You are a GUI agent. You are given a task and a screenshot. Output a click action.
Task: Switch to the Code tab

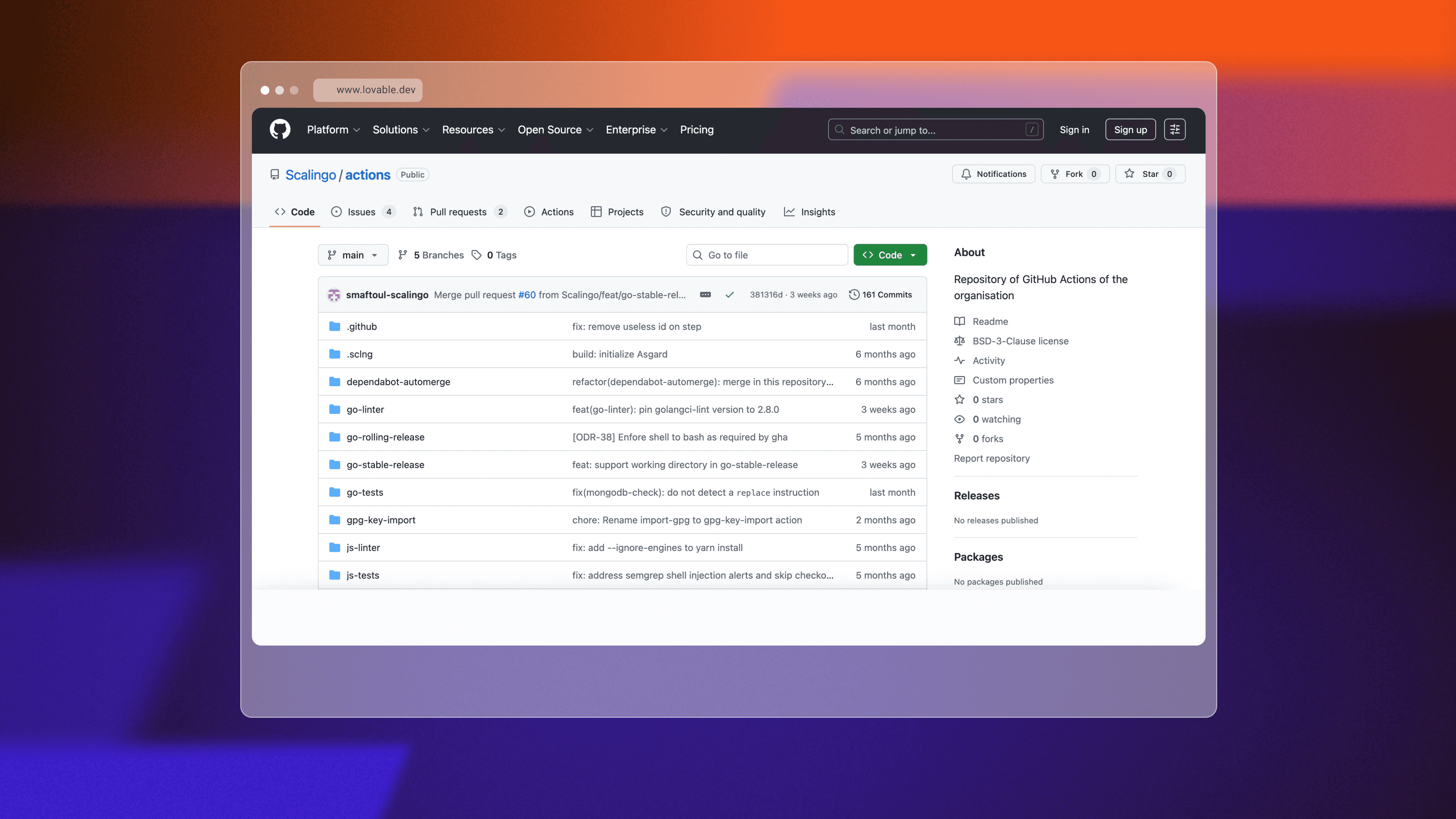[294, 212]
